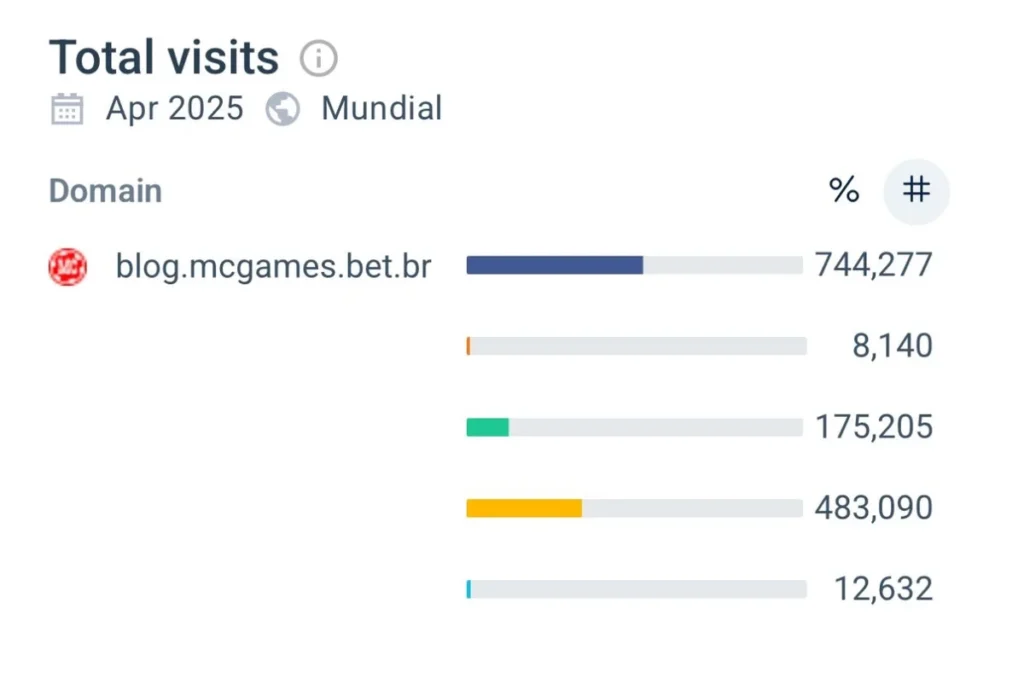The width and height of the screenshot is (1024, 678).
Task: Click the red mcgames favicon icon
Action: [x=68, y=267]
